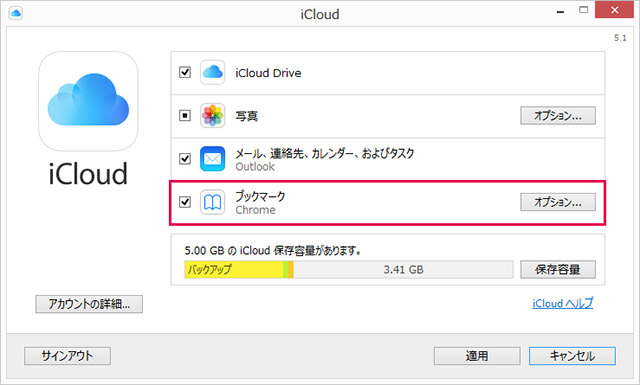Minimize the iCloud window

click(560, 11)
